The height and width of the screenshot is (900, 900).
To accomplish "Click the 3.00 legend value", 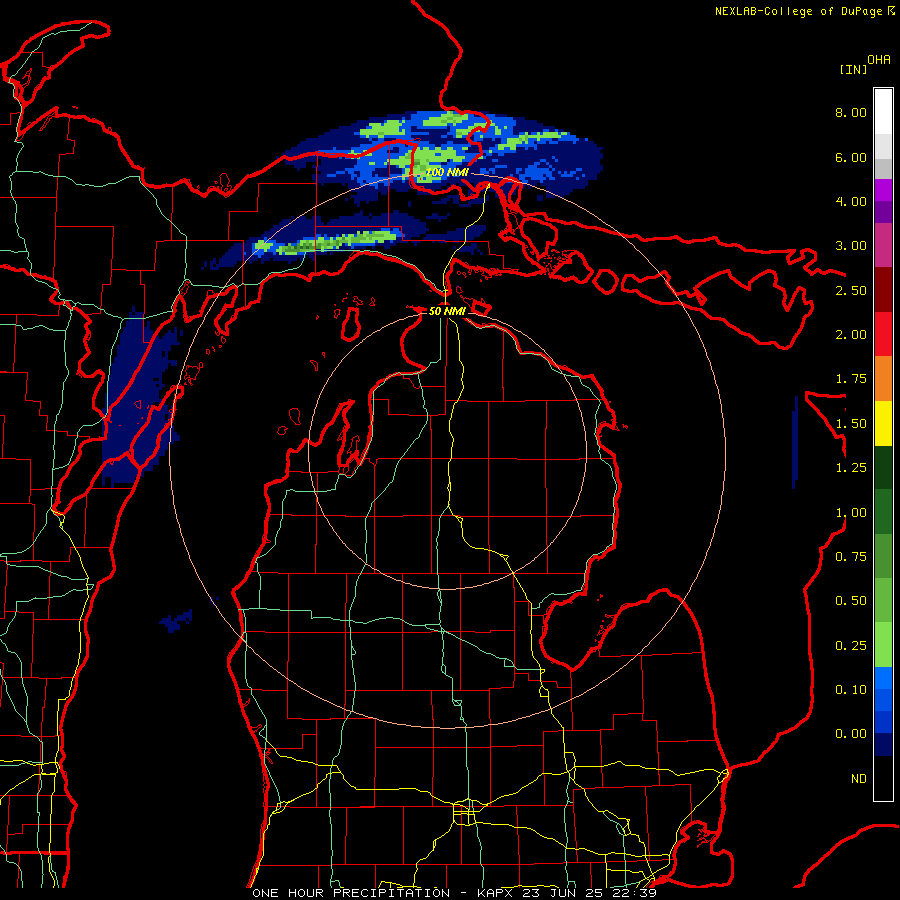I will [x=851, y=246].
